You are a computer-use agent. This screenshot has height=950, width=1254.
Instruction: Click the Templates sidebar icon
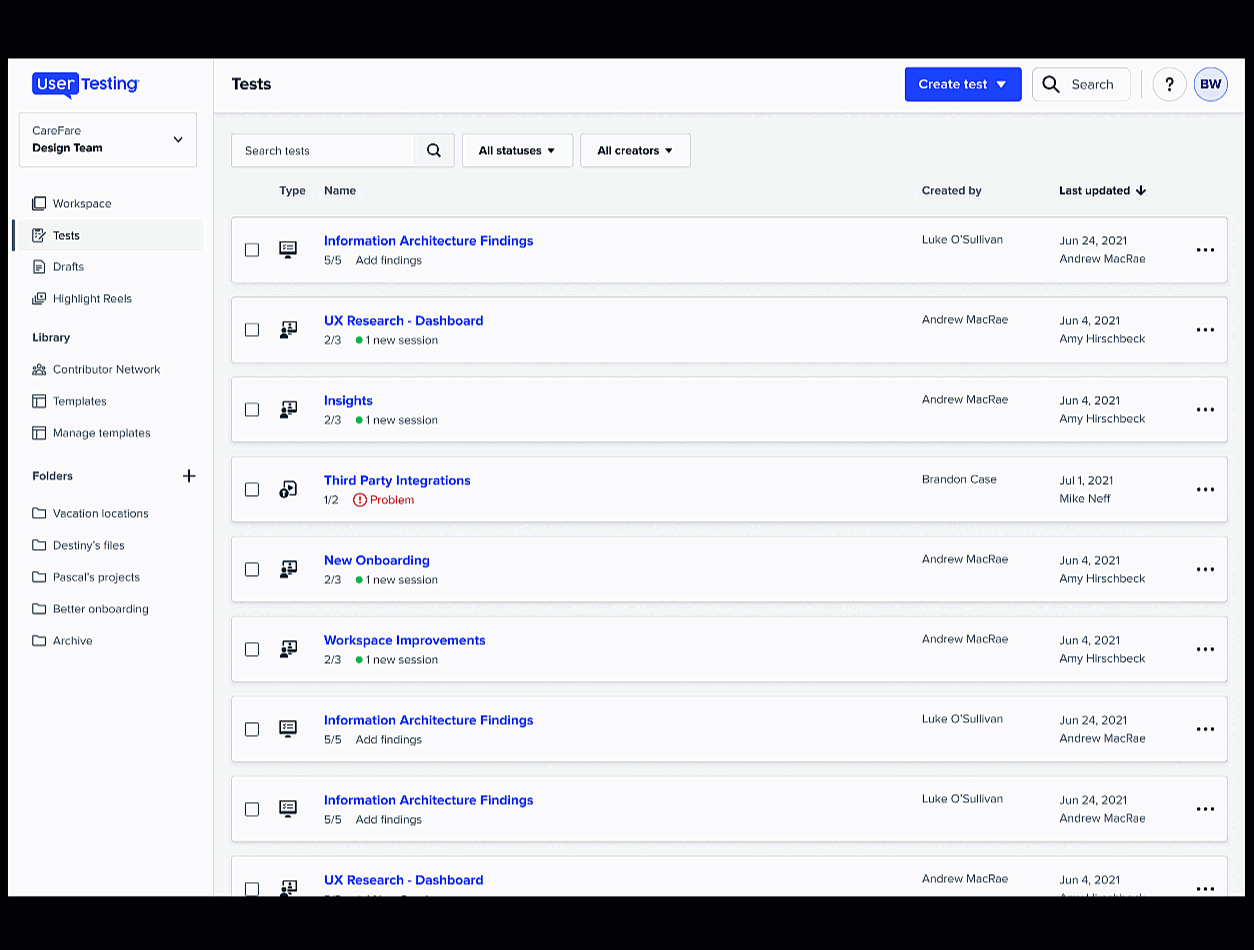[x=39, y=402]
